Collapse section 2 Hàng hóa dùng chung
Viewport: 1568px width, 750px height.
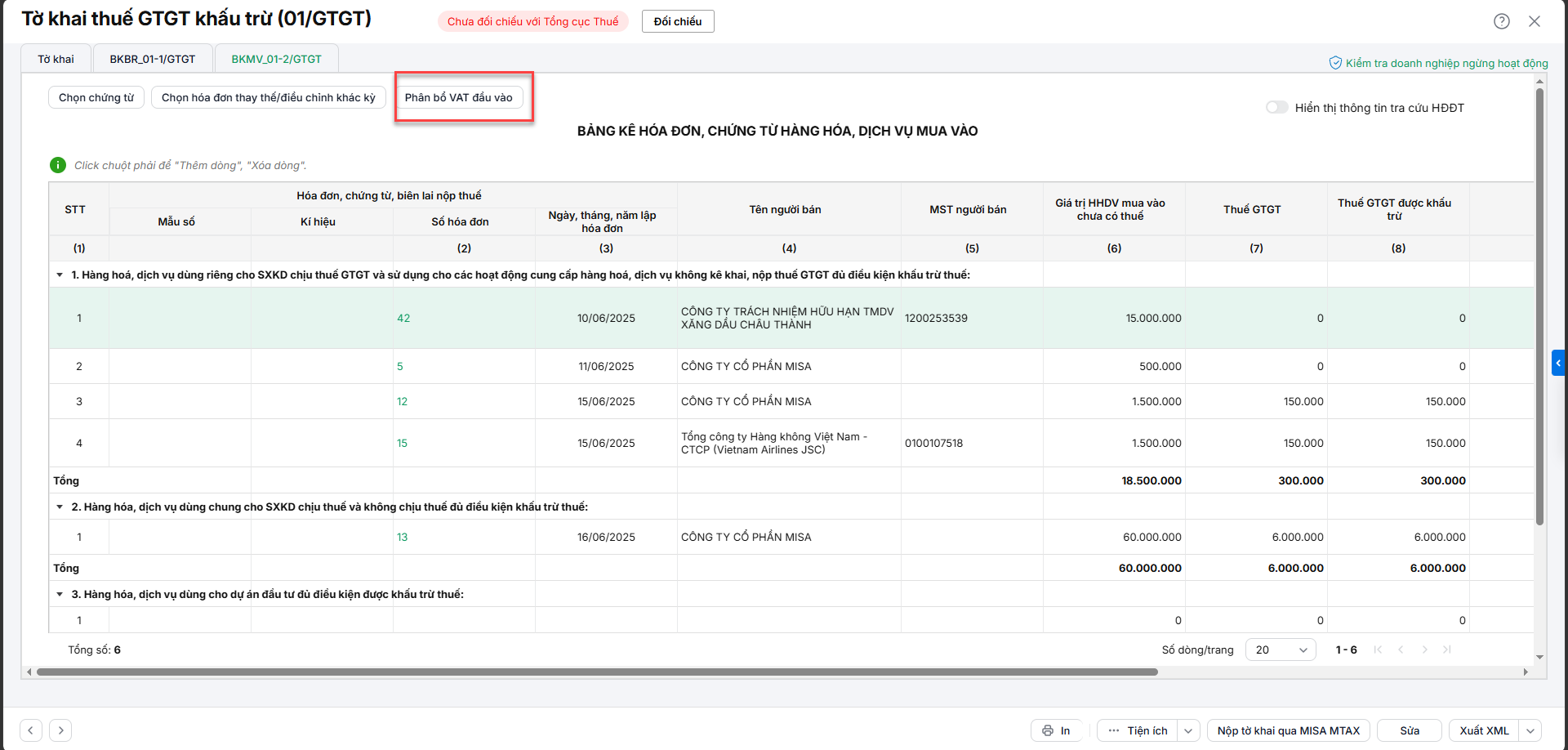[x=60, y=507]
